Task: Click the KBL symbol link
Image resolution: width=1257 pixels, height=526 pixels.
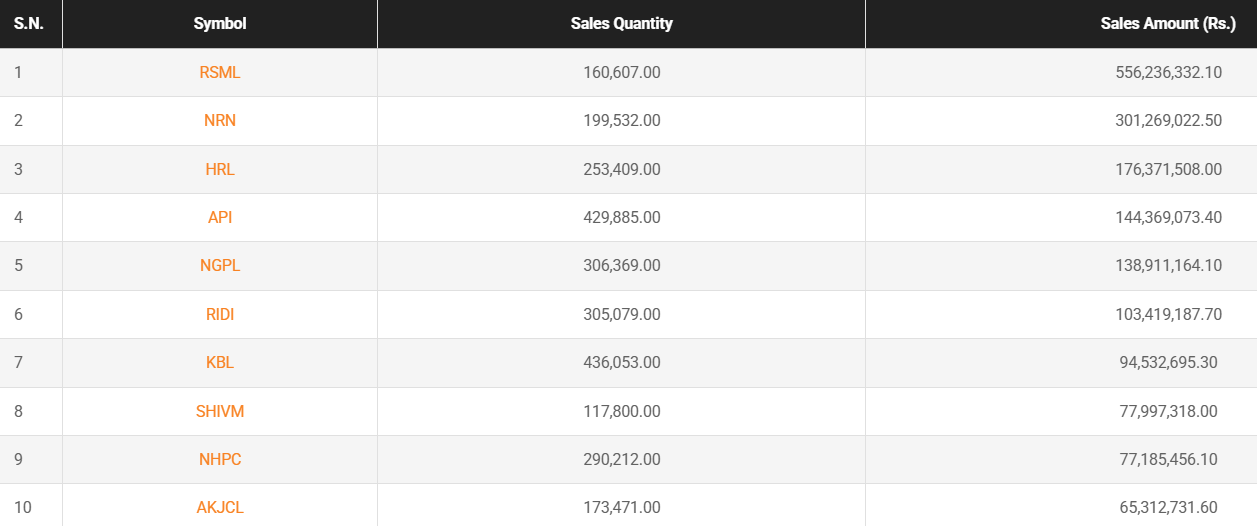Action: tap(220, 362)
